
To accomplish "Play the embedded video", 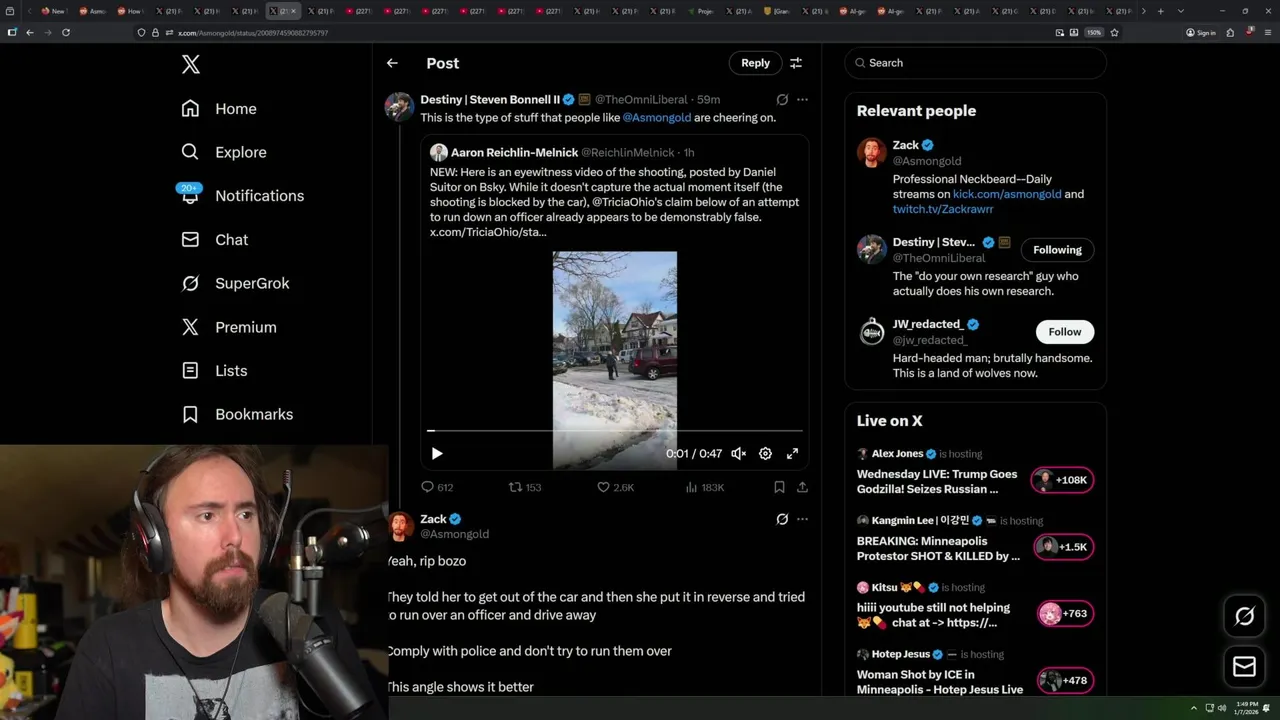I will 437,454.
